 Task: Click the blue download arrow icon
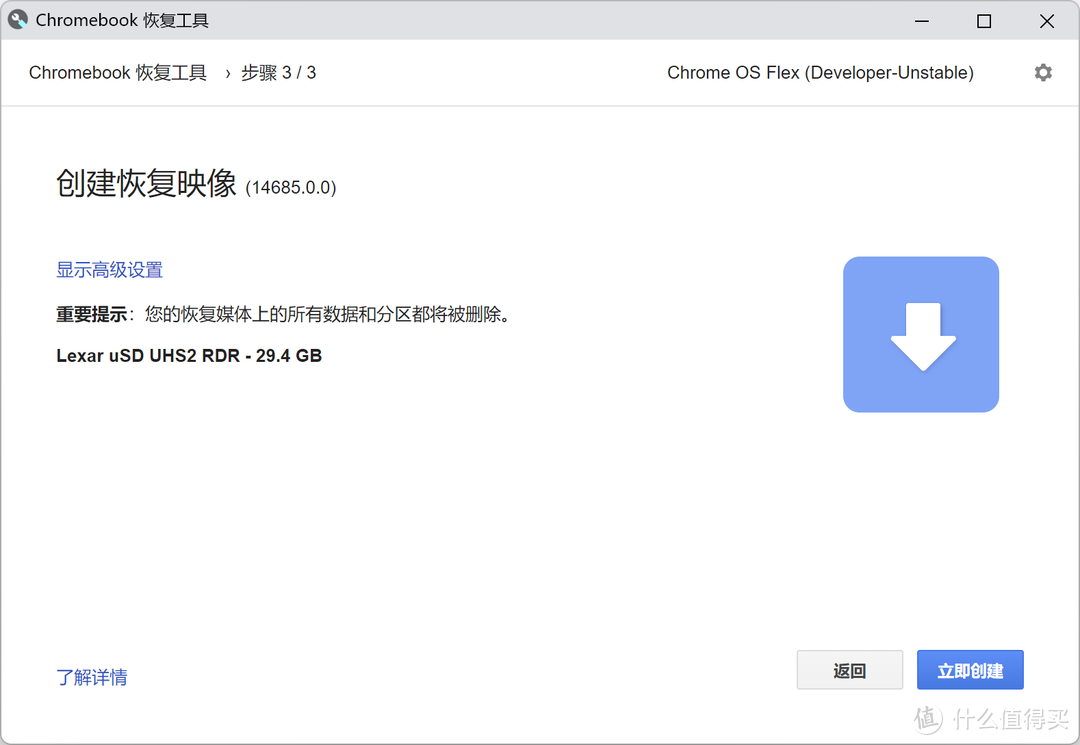click(920, 334)
